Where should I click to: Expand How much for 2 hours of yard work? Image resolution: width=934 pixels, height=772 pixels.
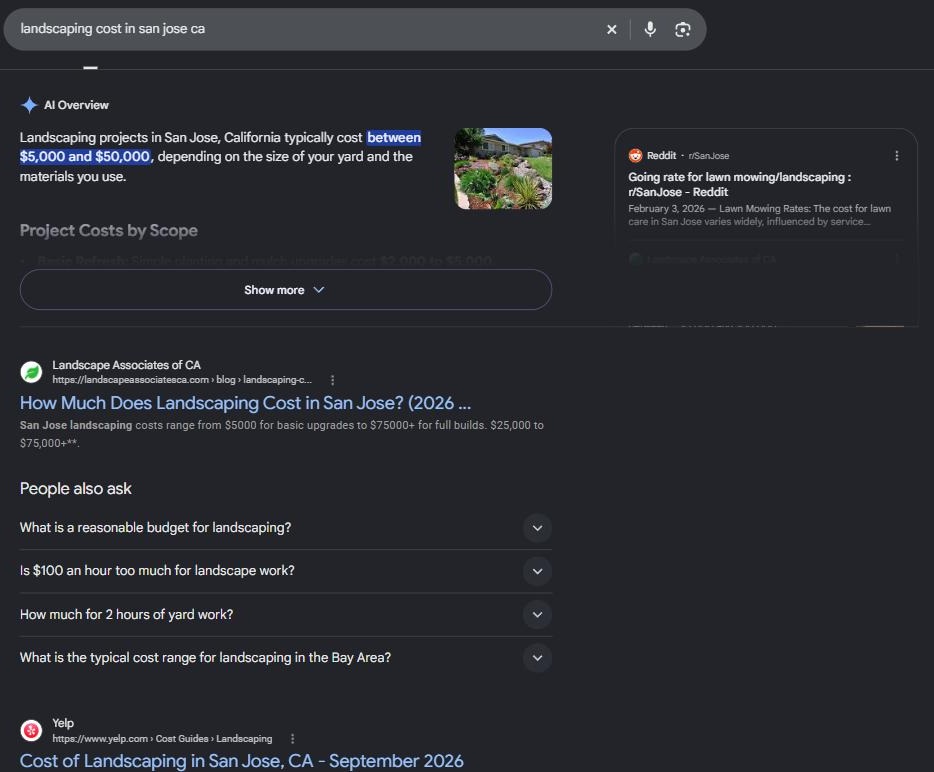coord(285,614)
